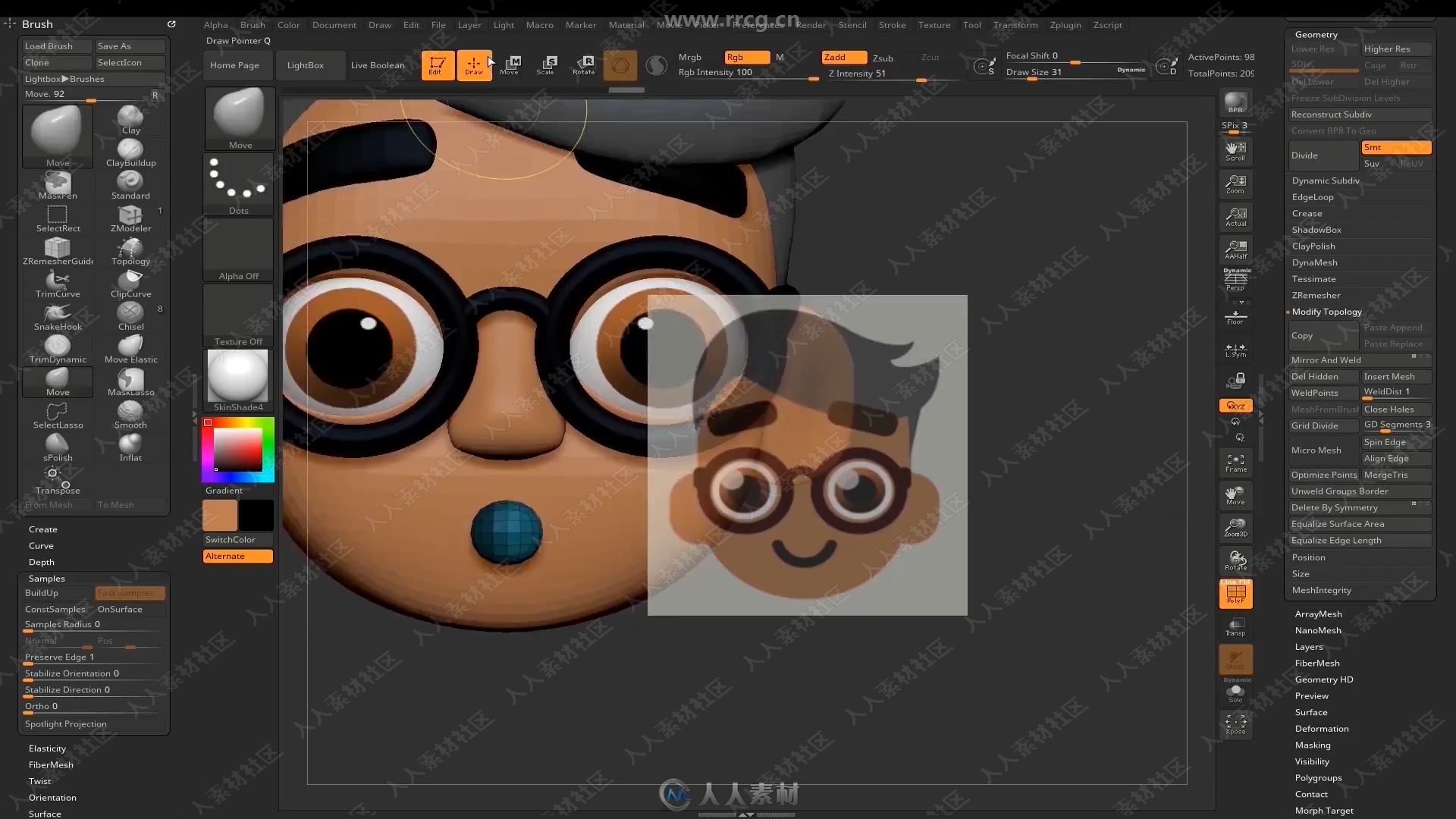Toggle Xyz rotation axis mode
Viewport: 1456px width, 819px height.
[1235, 406]
